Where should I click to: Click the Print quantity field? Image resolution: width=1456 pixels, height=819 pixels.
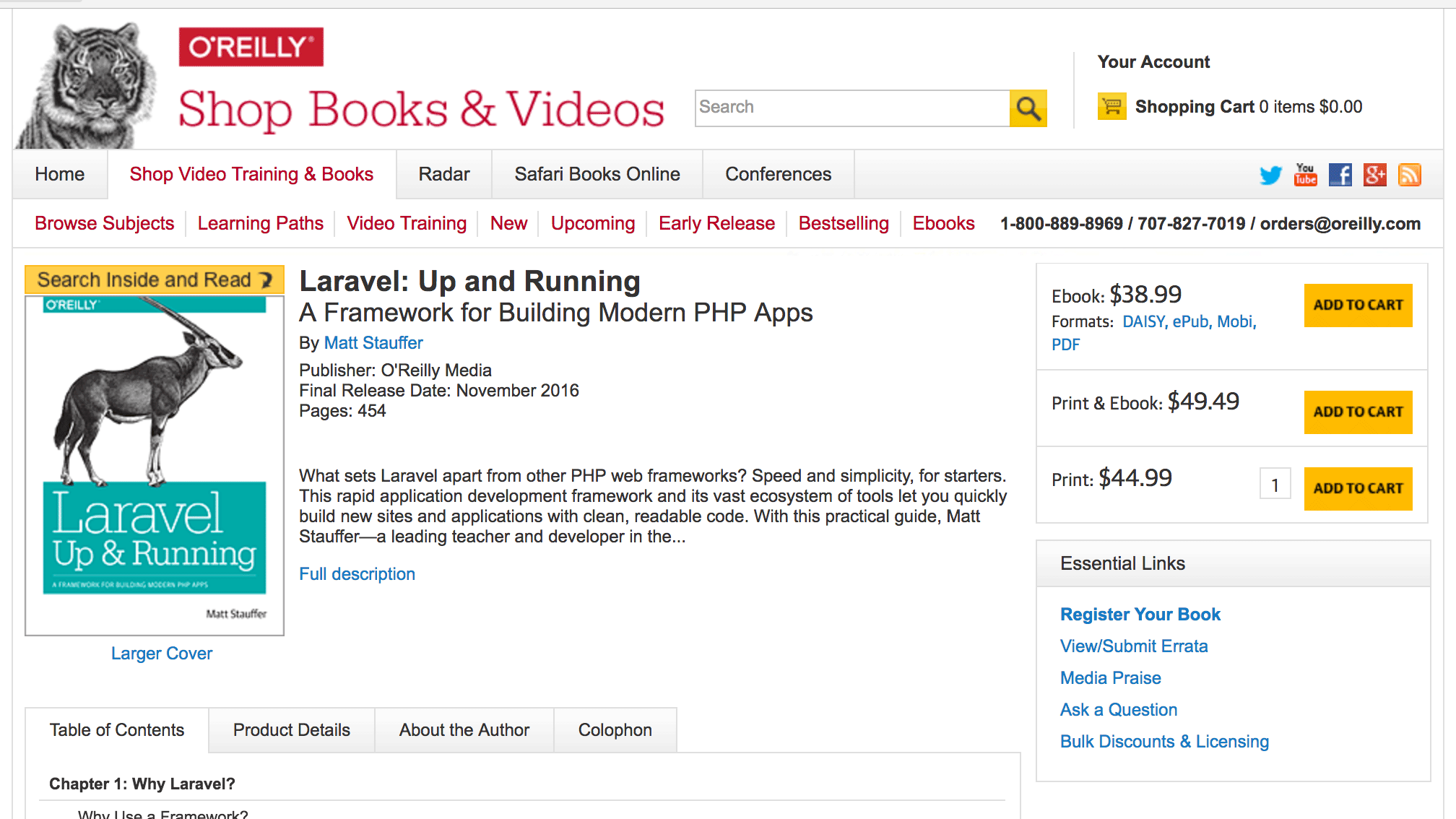[x=1275, y=484]
